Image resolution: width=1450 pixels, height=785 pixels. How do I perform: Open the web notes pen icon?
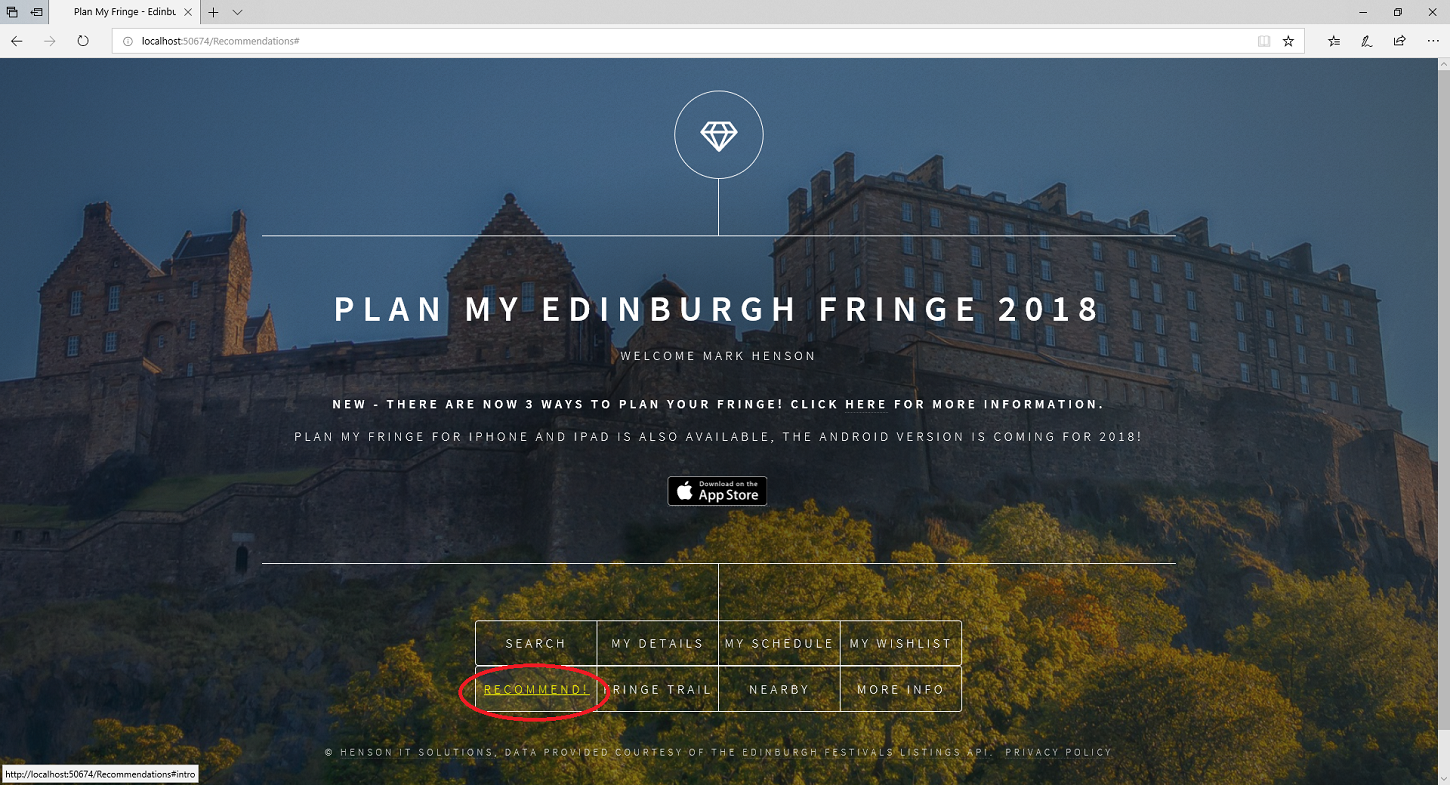coord(1366,41)
